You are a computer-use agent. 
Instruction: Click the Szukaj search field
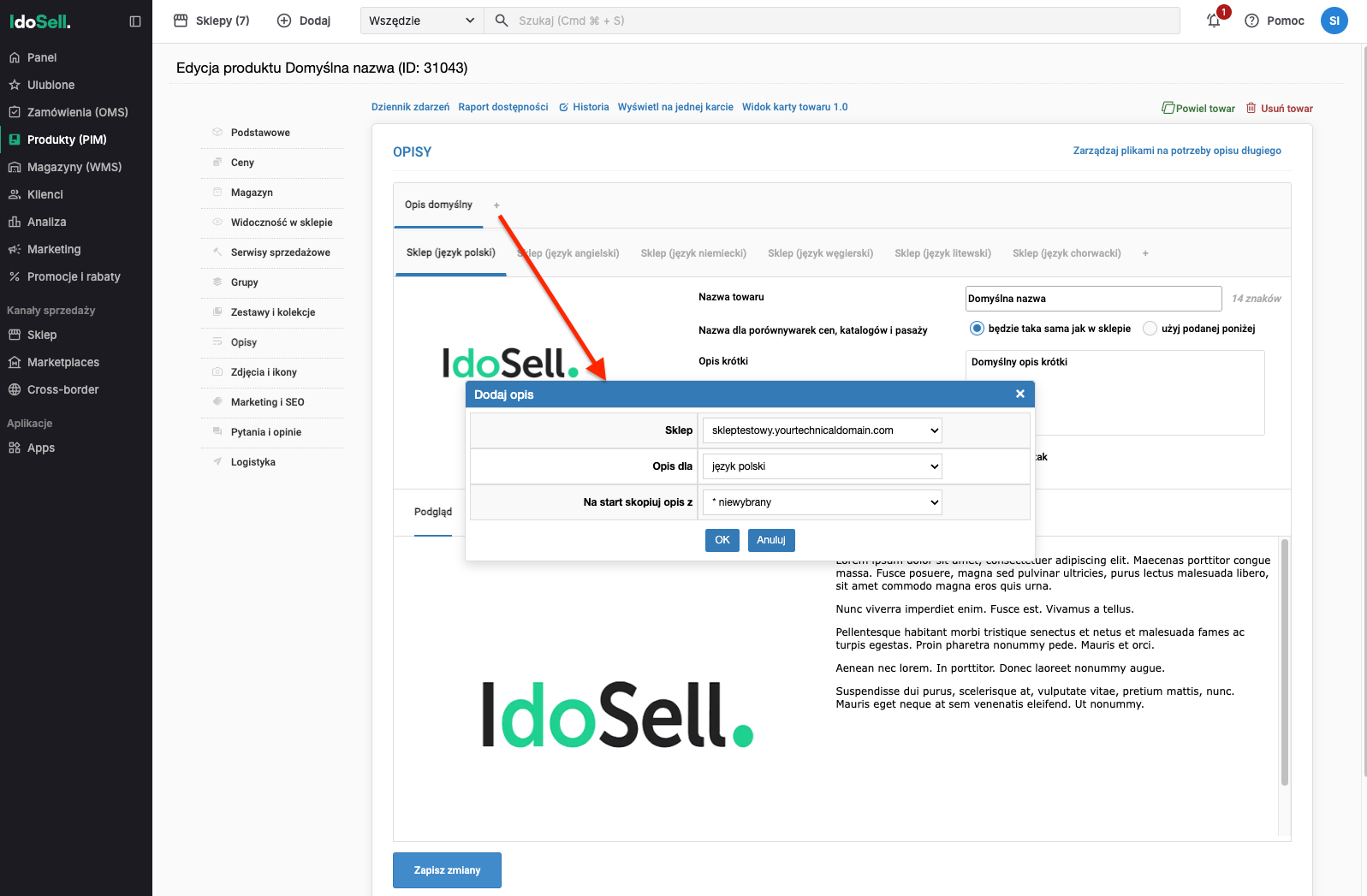[832, 21]
